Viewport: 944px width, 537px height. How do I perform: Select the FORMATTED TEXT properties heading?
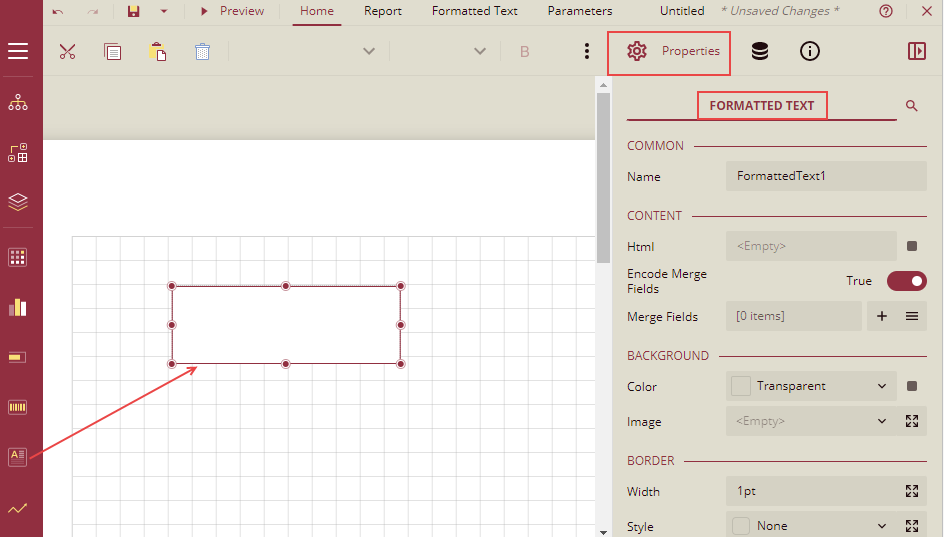[762, 106]
